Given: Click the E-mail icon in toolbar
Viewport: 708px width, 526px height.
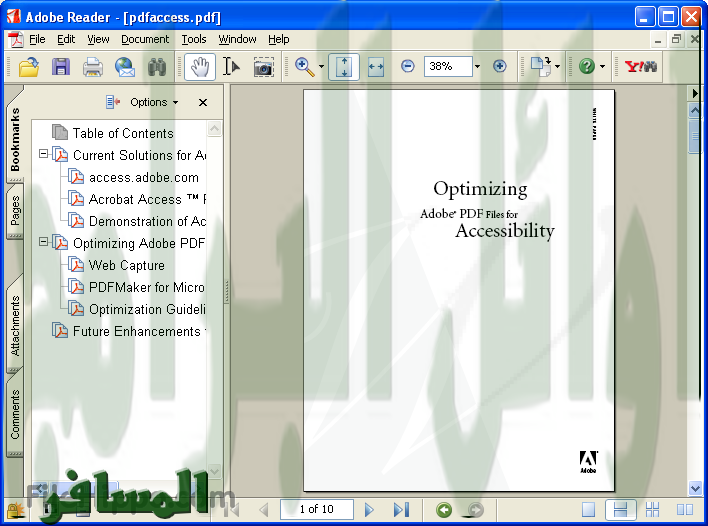Looking at the screenshot, I should click(125, 67).
